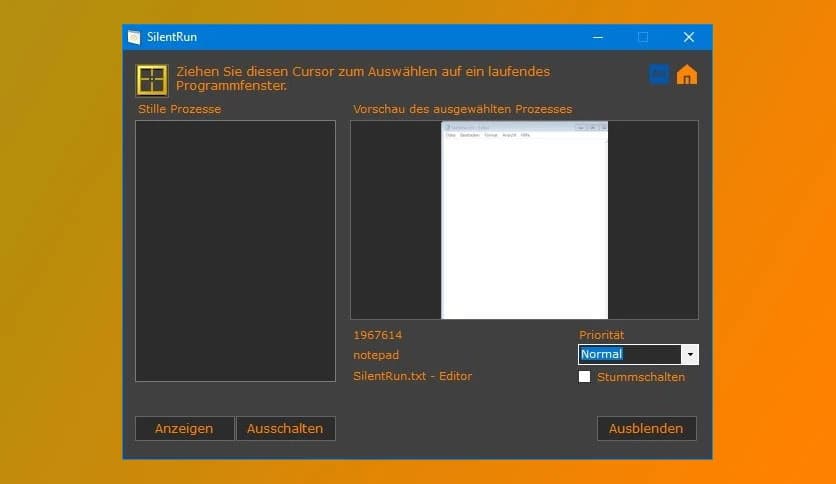Click the Stummschalten label text
The height and width of the screenshot is (484, 836).
point(641,377)
